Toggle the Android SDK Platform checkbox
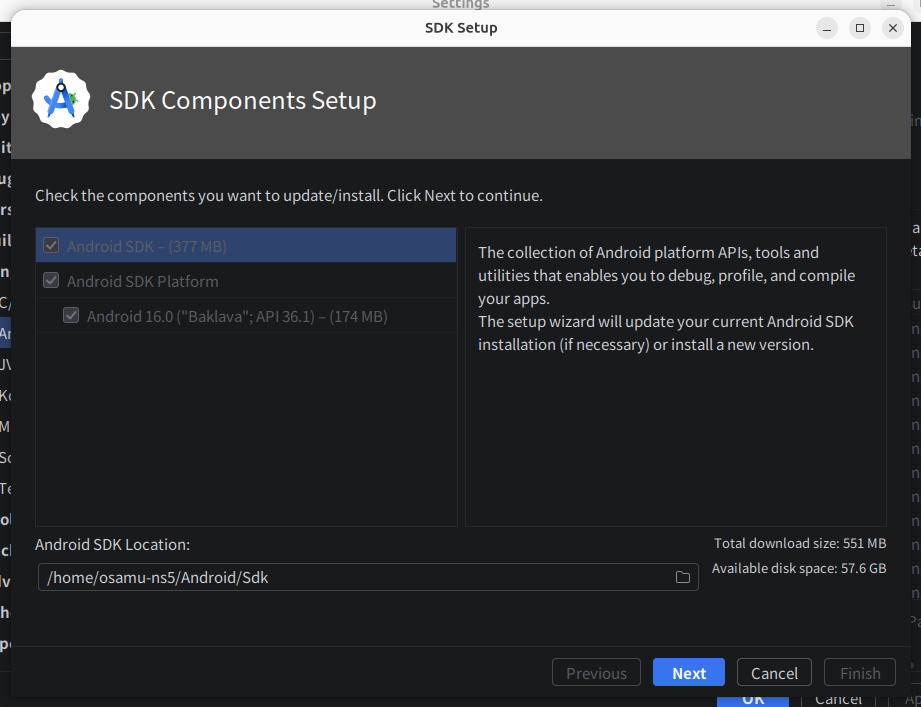 coord(51,281)
